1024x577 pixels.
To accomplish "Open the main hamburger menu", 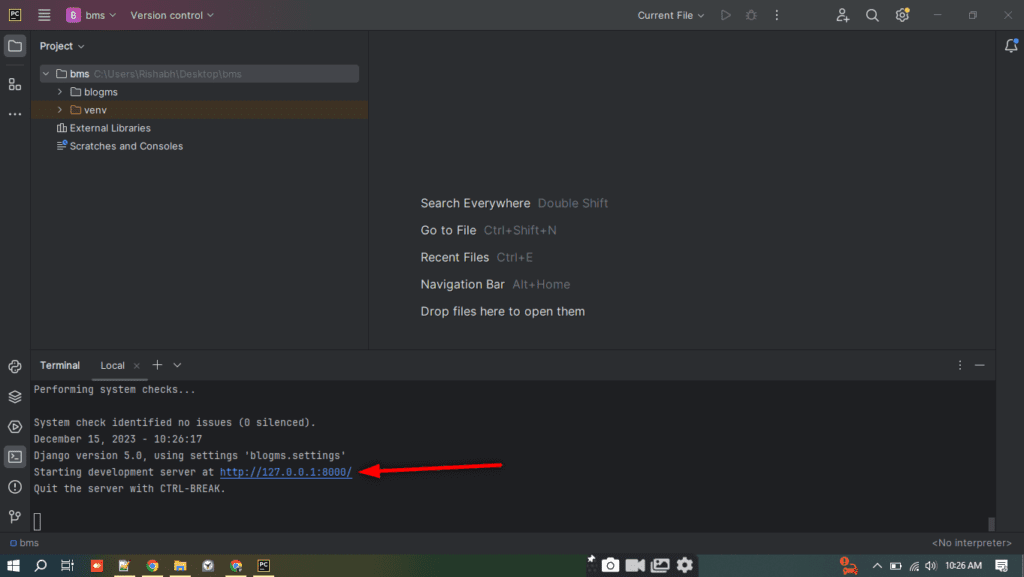I will click(x=44, y=15).
